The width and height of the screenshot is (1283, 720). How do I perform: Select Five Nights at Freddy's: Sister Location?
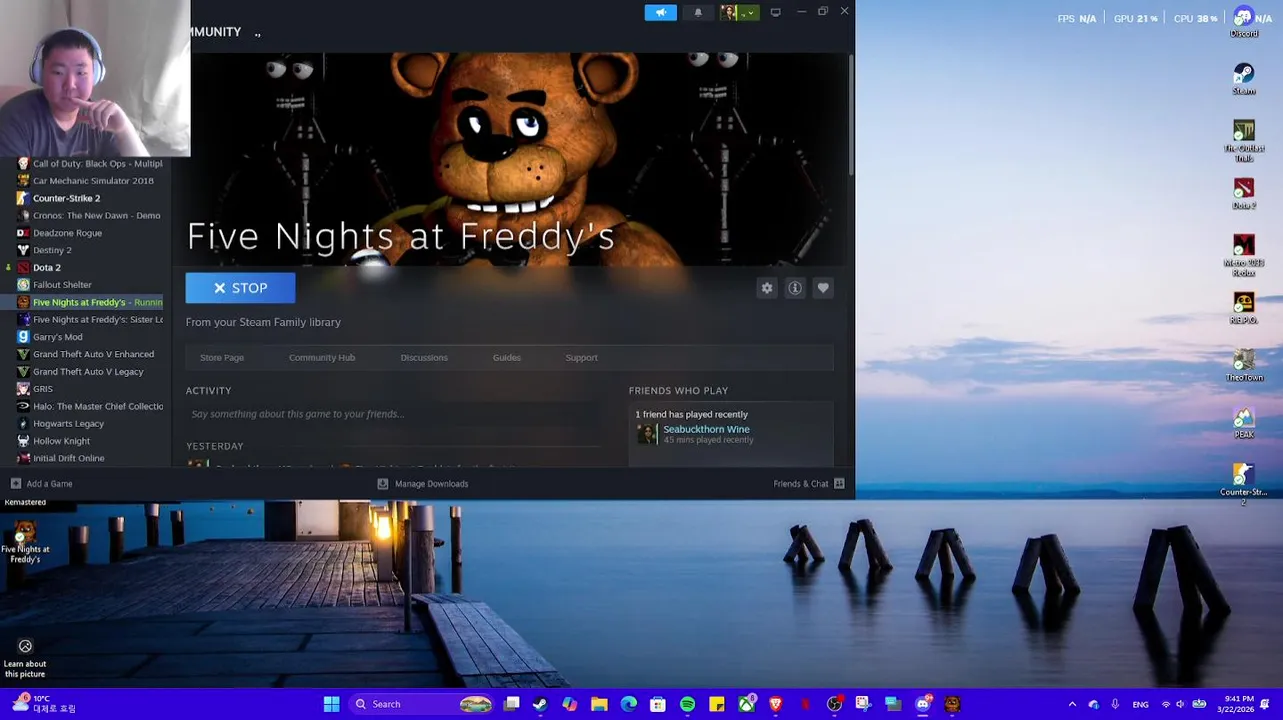[x=90, y=320]
